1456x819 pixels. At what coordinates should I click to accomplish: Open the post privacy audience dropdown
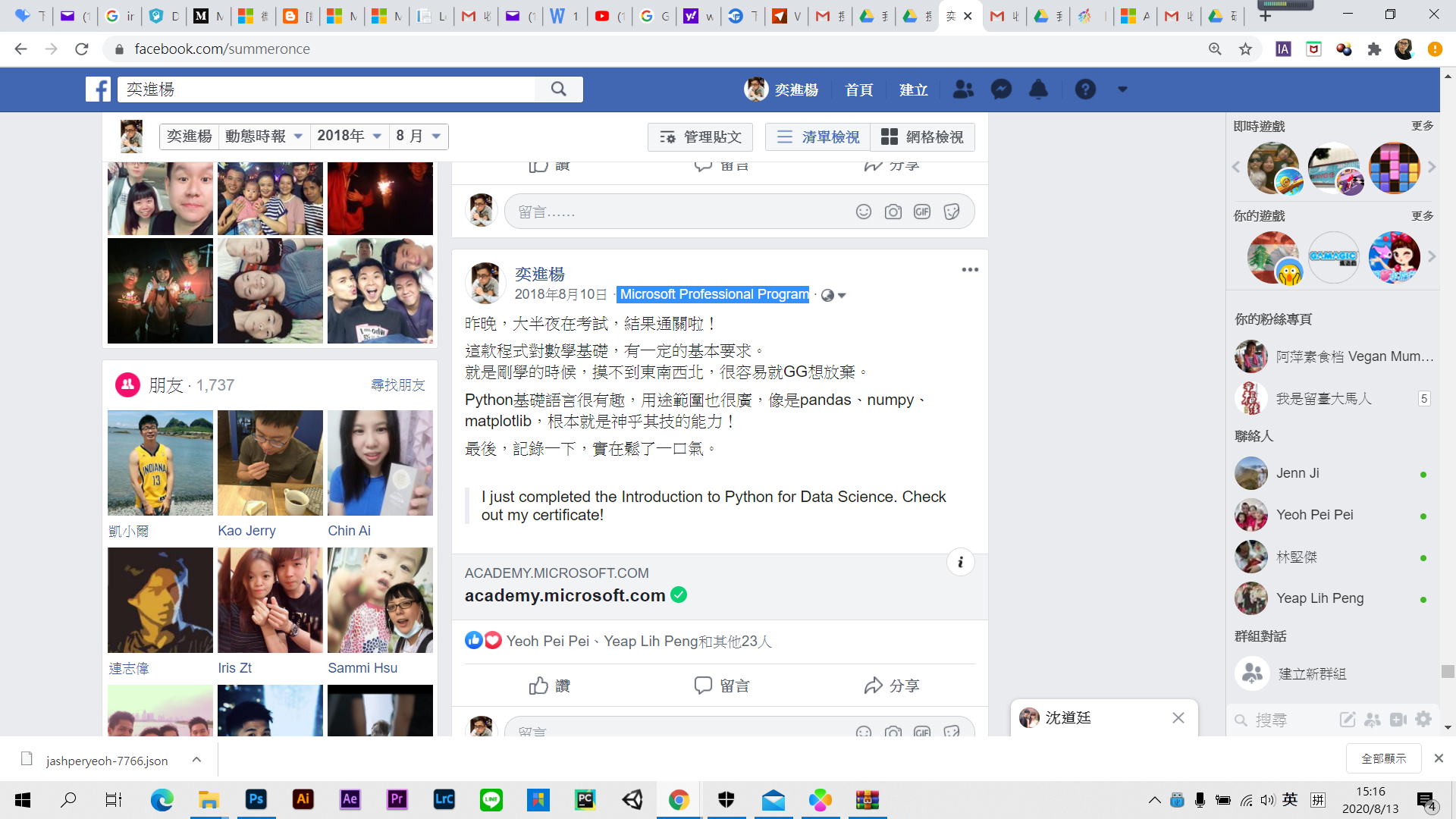[833, 295]
